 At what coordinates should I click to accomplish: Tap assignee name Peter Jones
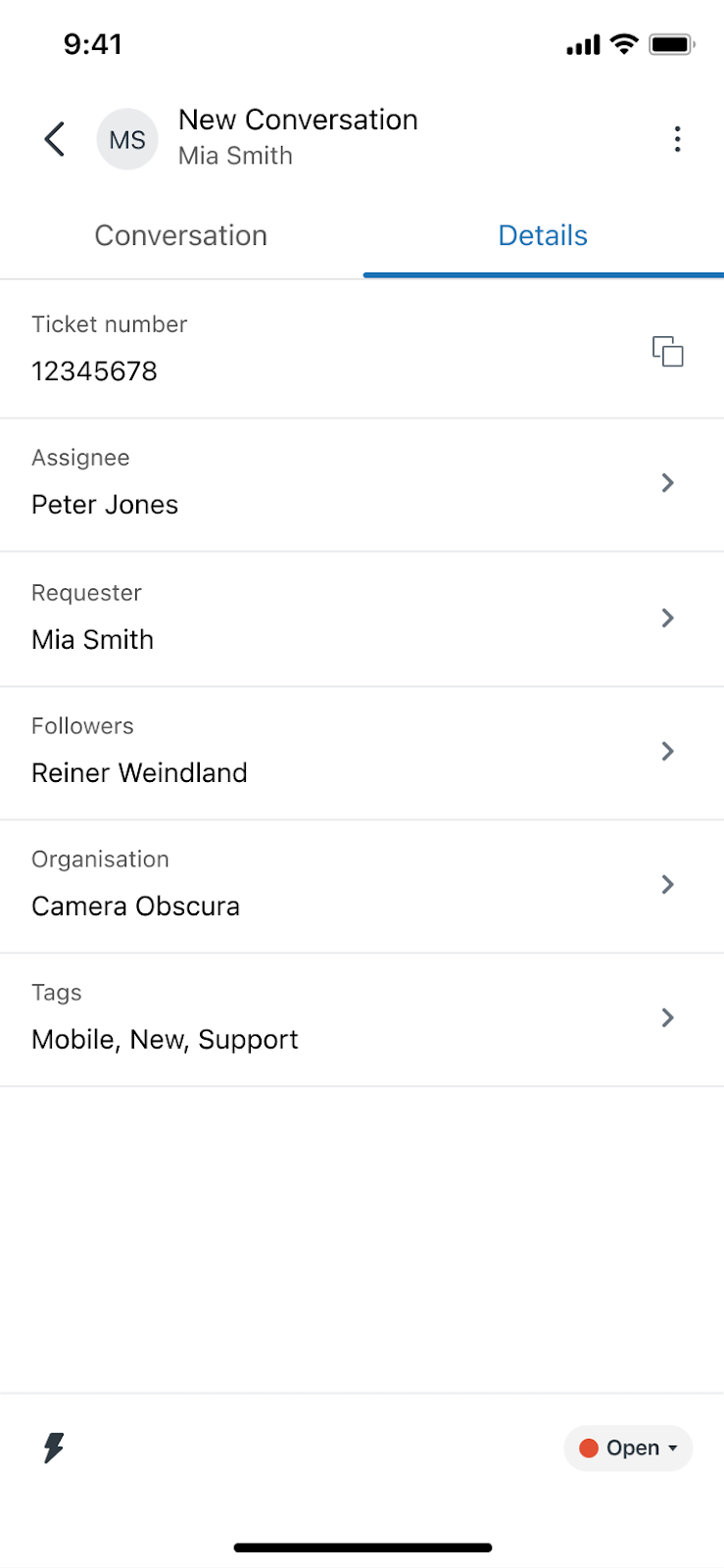[105, 505]
